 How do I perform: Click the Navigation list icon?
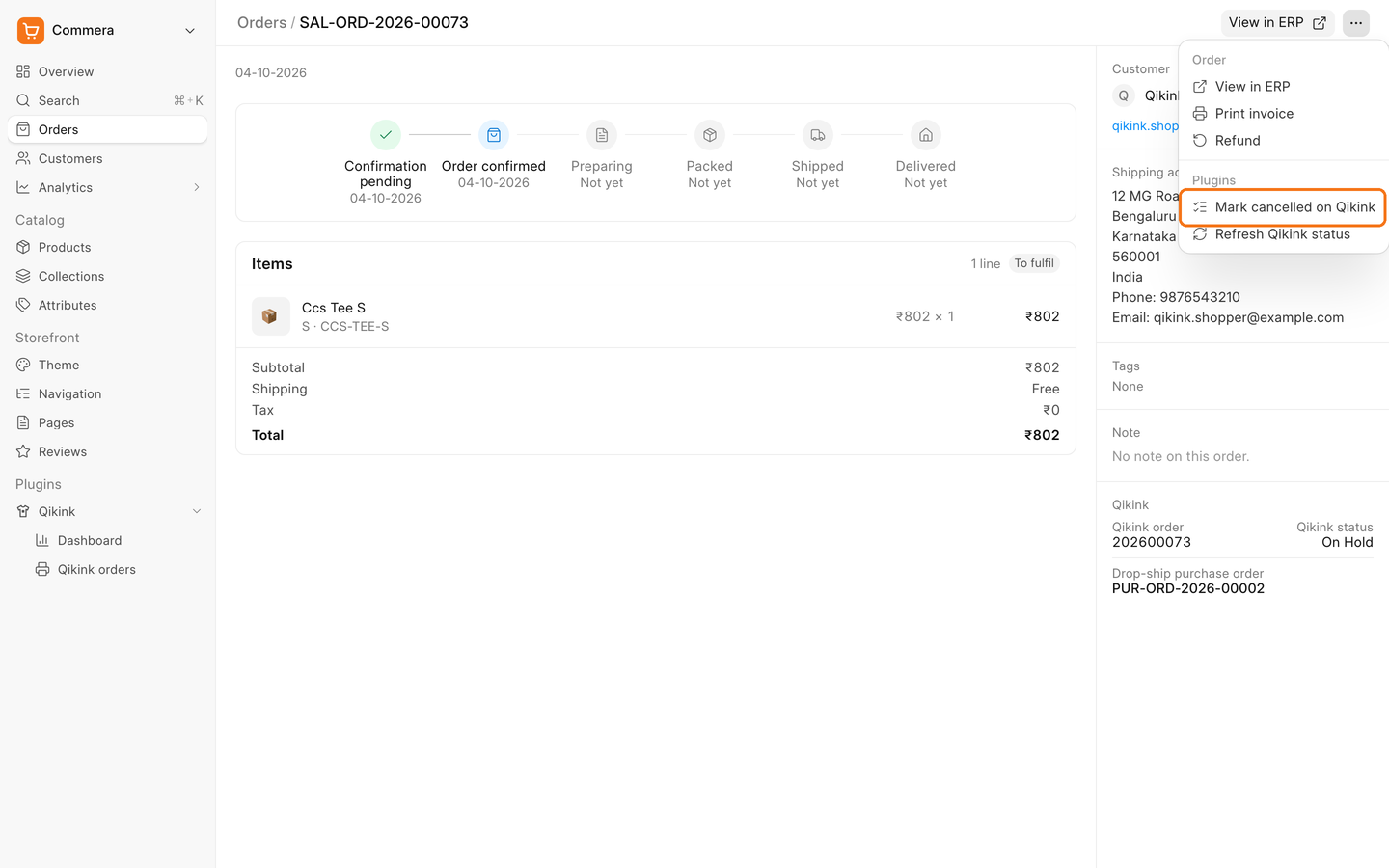23,393
